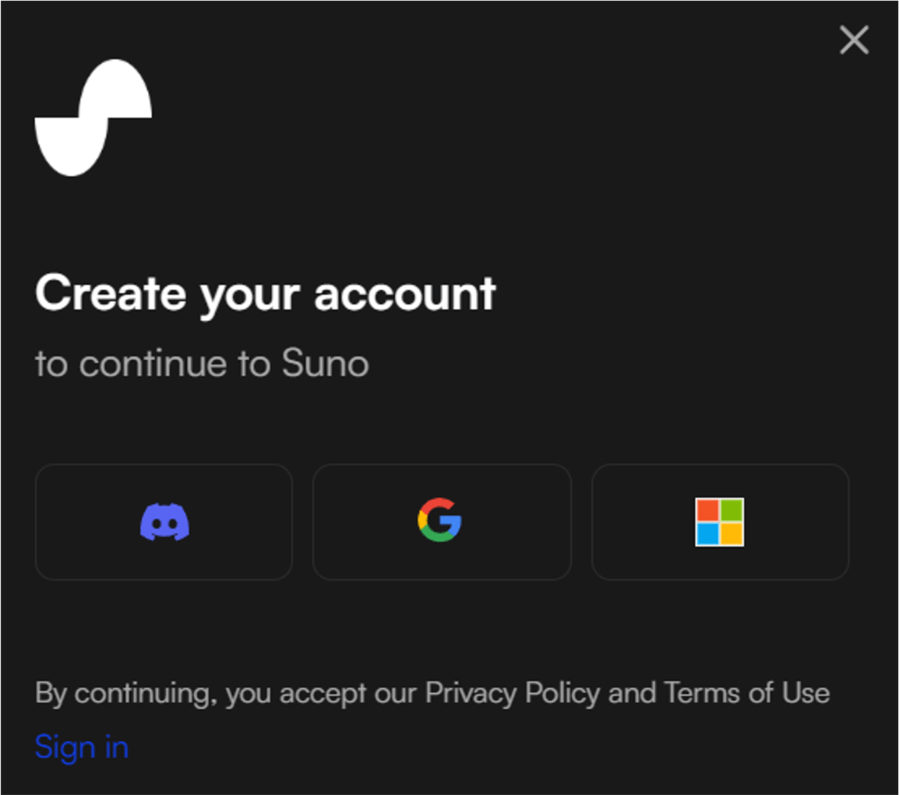Click the Create your account heading
The image size is (899, 795).
265,294
